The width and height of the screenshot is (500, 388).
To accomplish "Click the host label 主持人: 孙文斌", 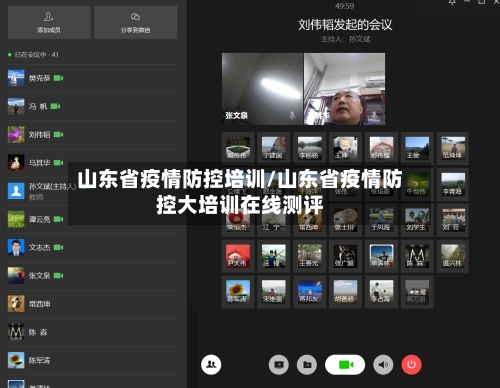I will click(345, 39).
